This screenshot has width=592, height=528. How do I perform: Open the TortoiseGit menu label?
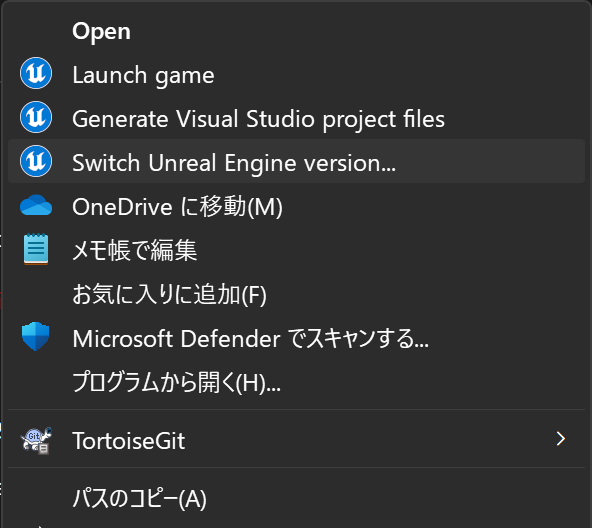[129, 441]
